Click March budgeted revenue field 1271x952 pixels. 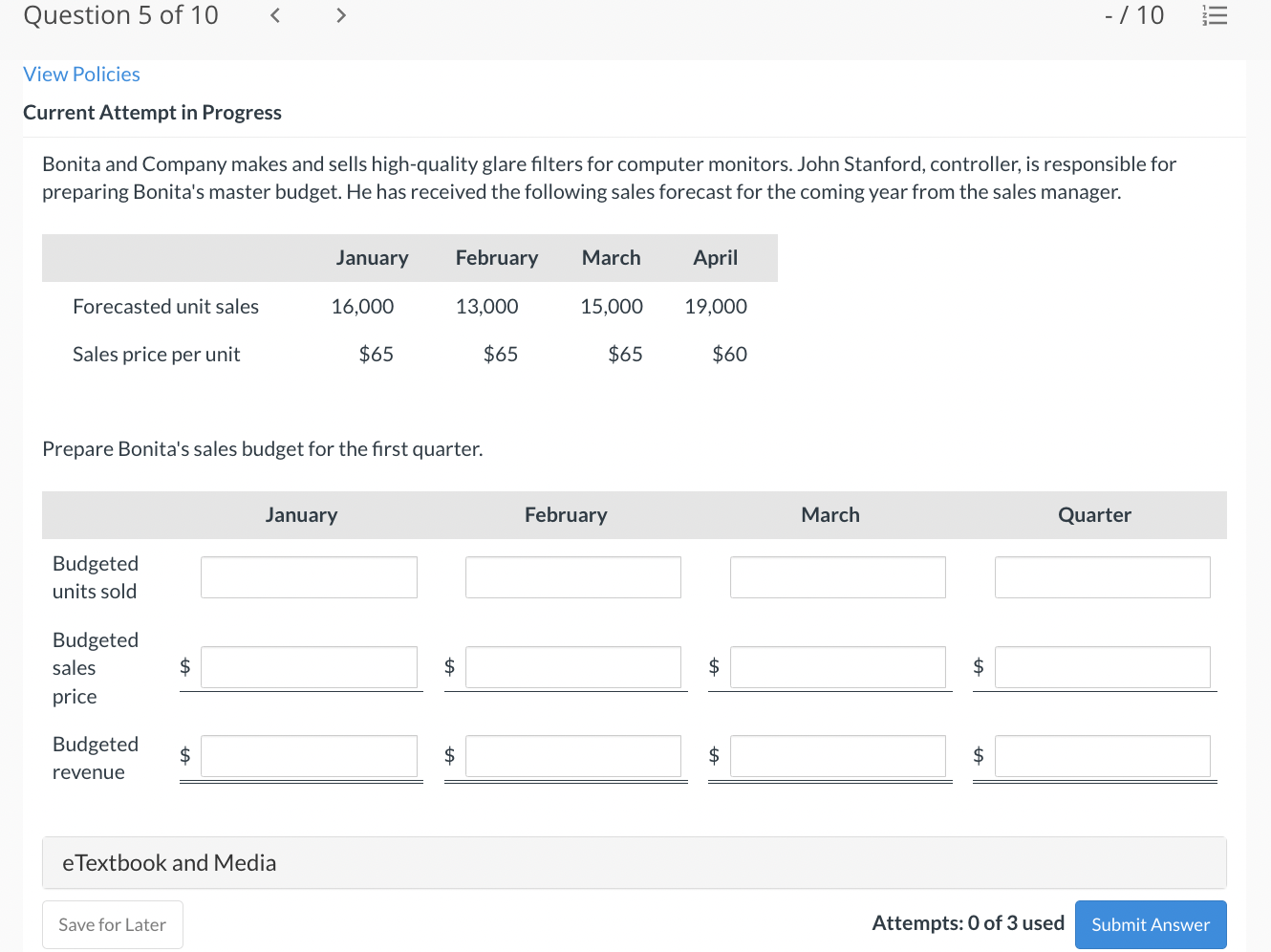point(838,756)
